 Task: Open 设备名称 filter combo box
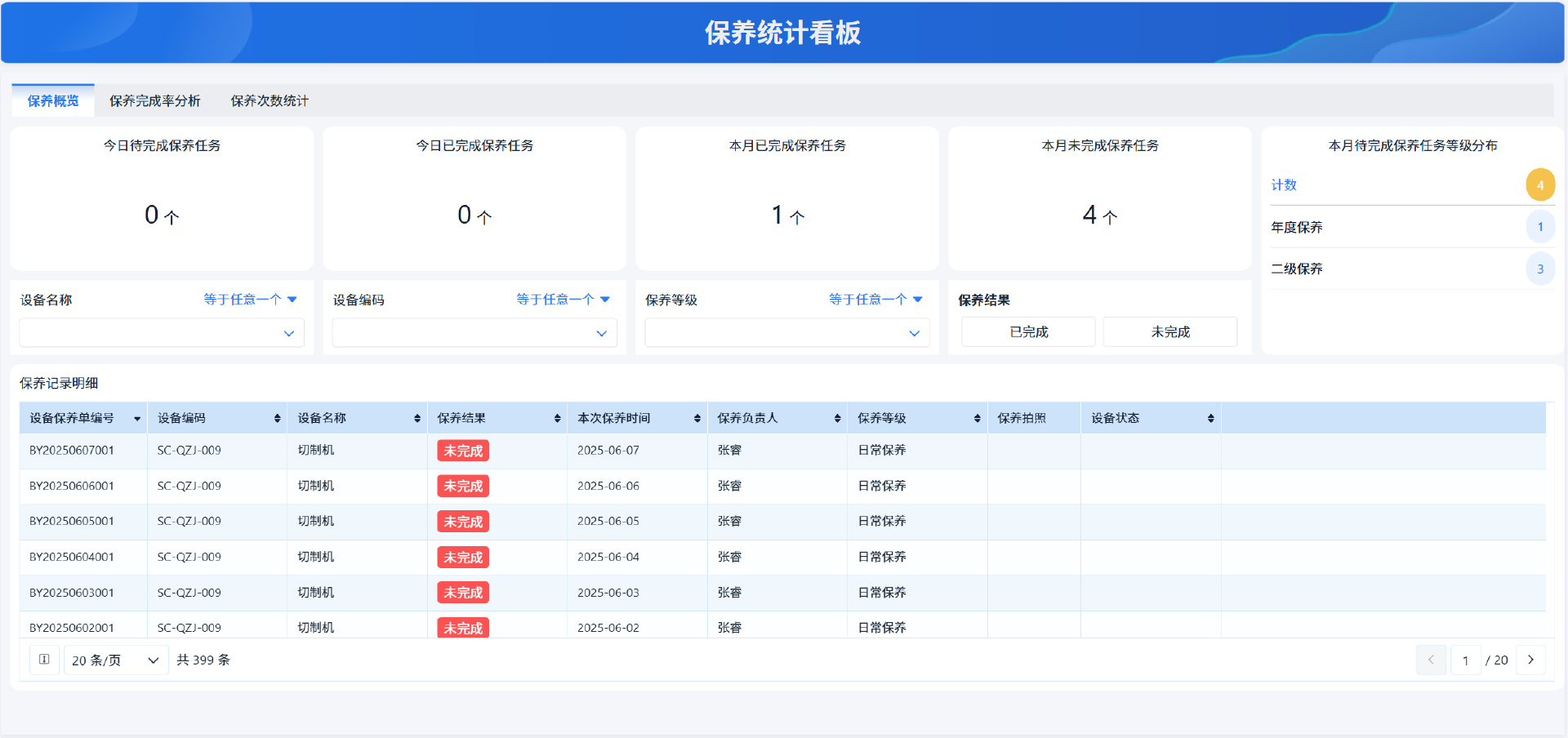162,333
